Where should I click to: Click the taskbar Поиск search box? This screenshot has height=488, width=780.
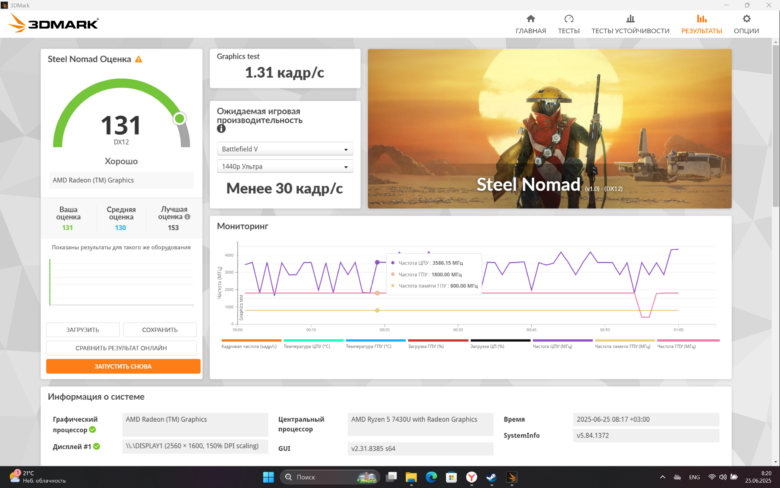tap(330, 477)
